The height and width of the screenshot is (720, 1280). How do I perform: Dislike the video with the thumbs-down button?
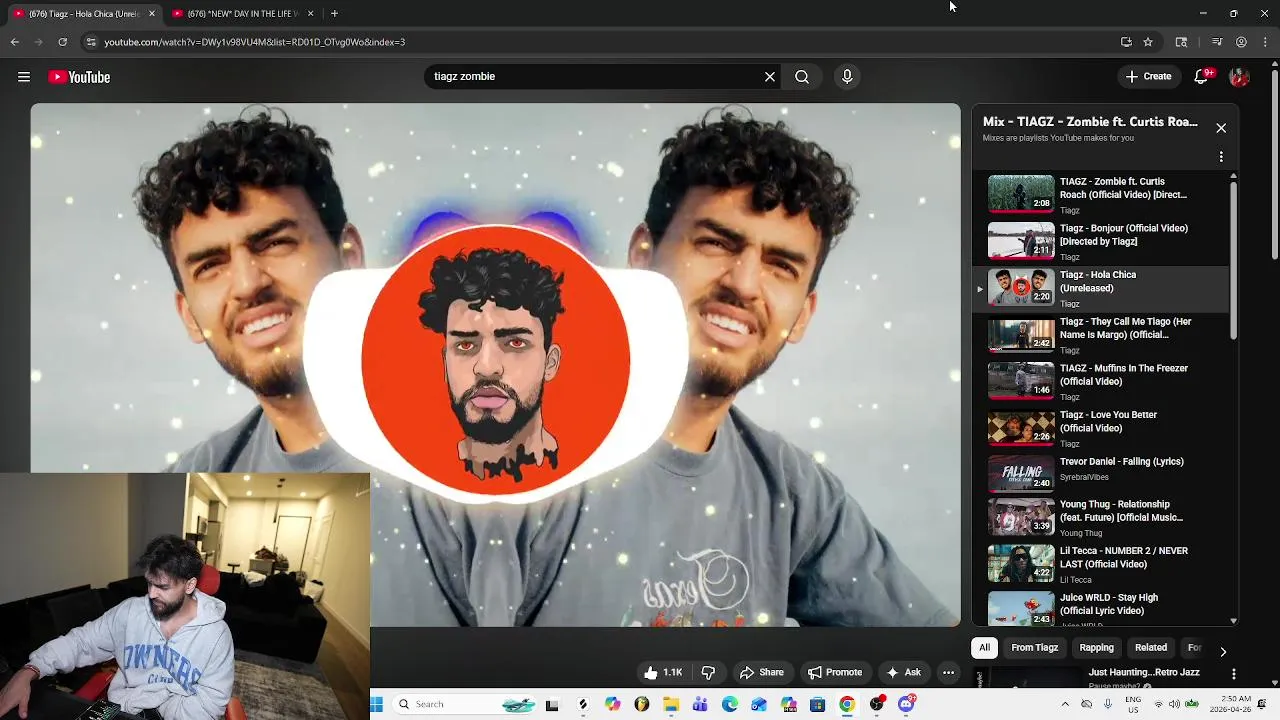(x=708, y=672)
